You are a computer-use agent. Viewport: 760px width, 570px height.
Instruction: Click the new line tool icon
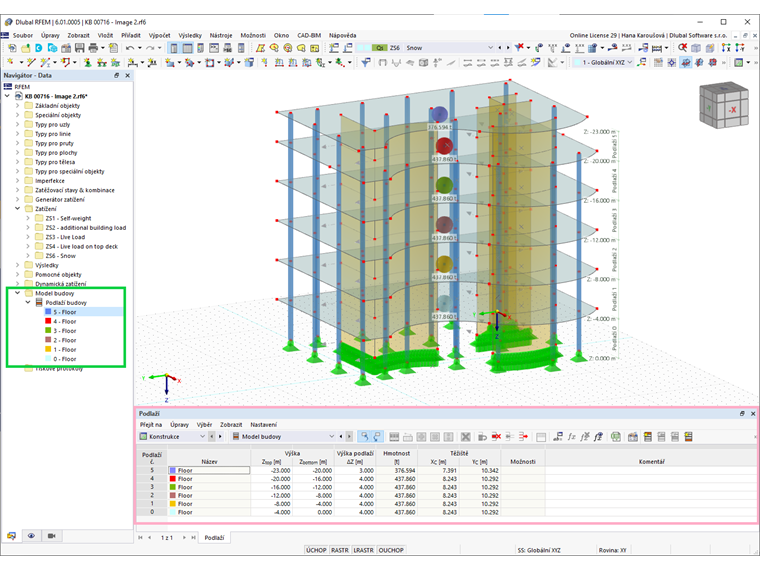tap(31, 63)
